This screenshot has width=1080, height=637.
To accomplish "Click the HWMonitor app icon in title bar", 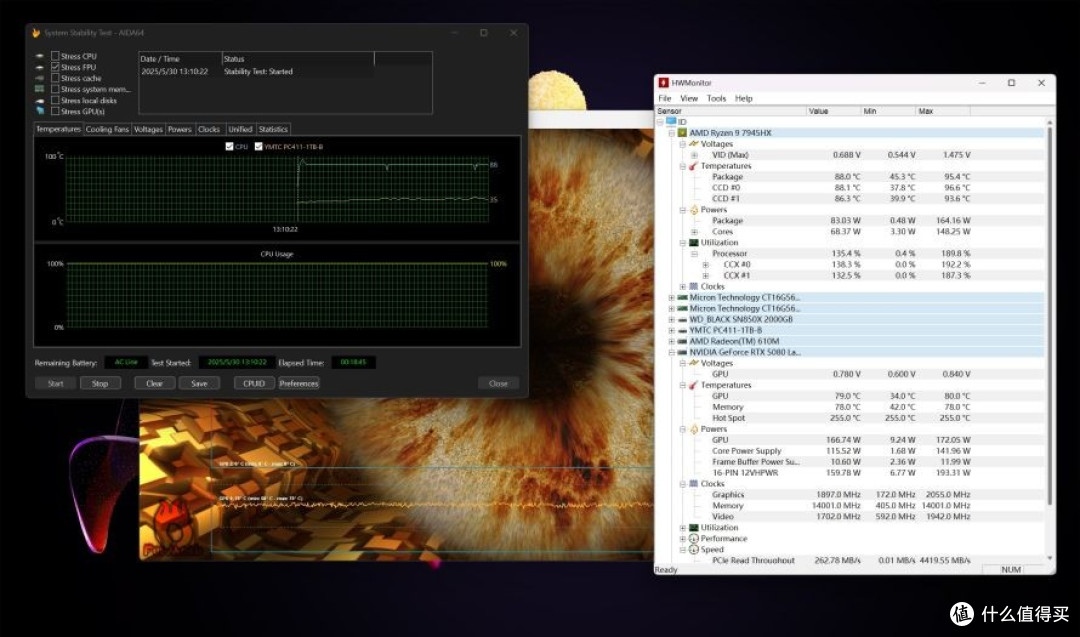I will (x=663, y=83).
